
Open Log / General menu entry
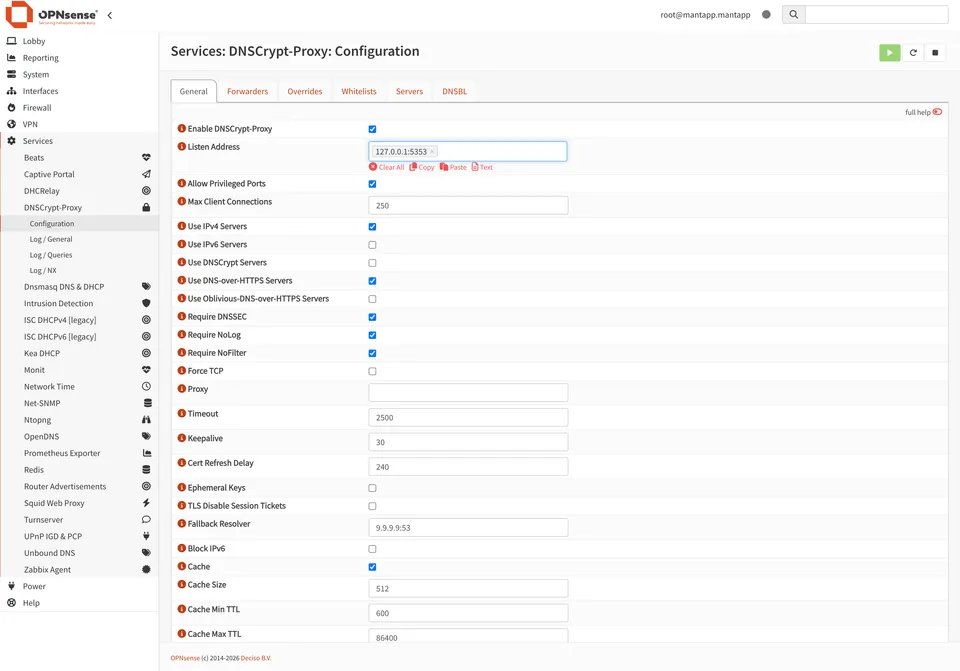tap(51, 239)
